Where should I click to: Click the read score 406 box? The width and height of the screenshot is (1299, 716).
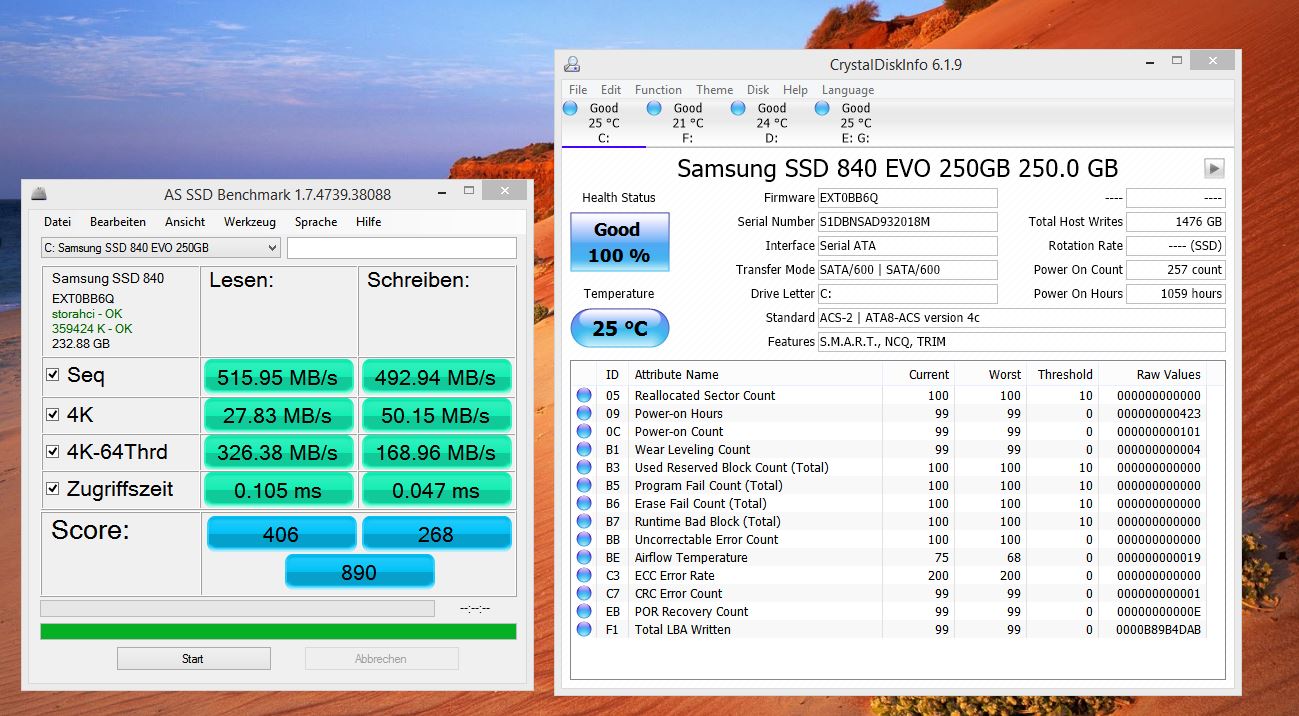tap(281, 534)
